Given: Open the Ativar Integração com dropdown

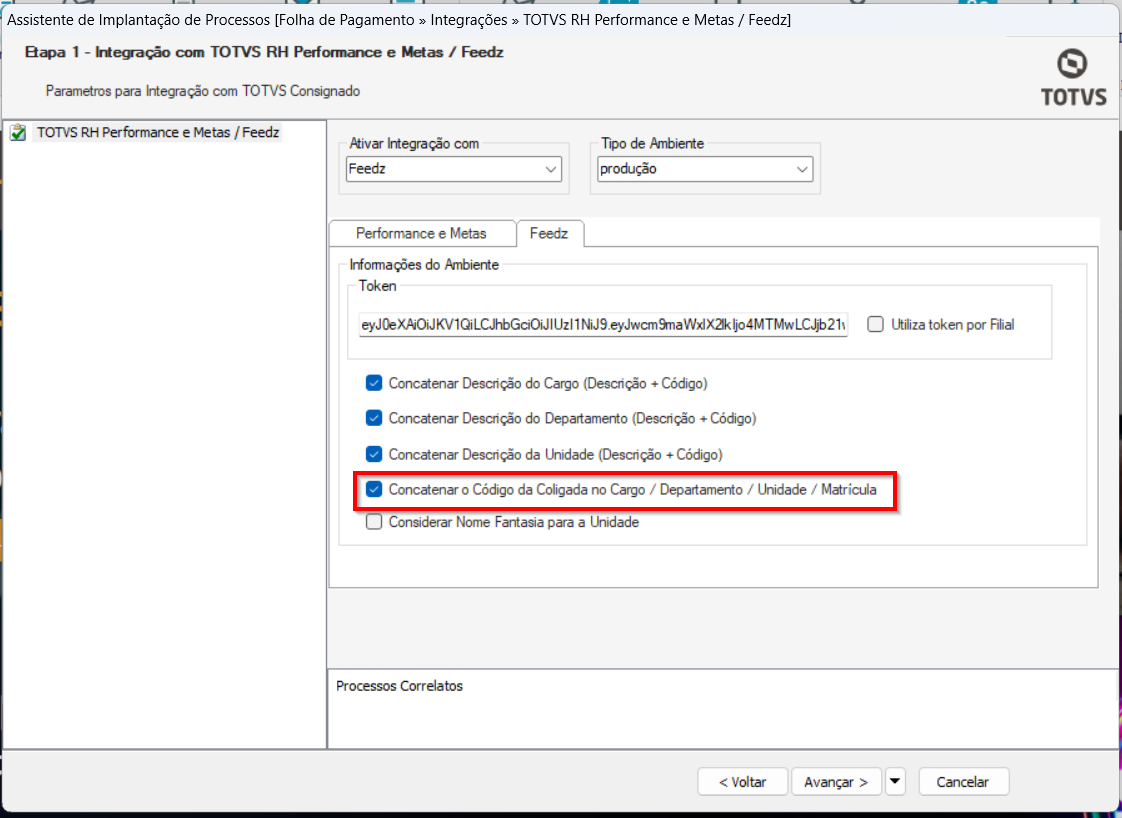Looking at the screenshot, I should (x=454, y=169).
